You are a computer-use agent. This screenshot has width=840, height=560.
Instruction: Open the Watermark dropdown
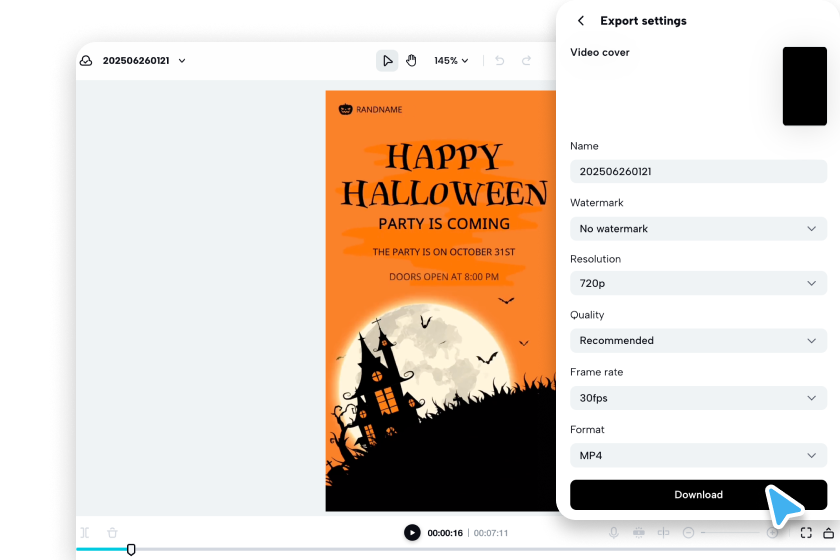point(698,229)
